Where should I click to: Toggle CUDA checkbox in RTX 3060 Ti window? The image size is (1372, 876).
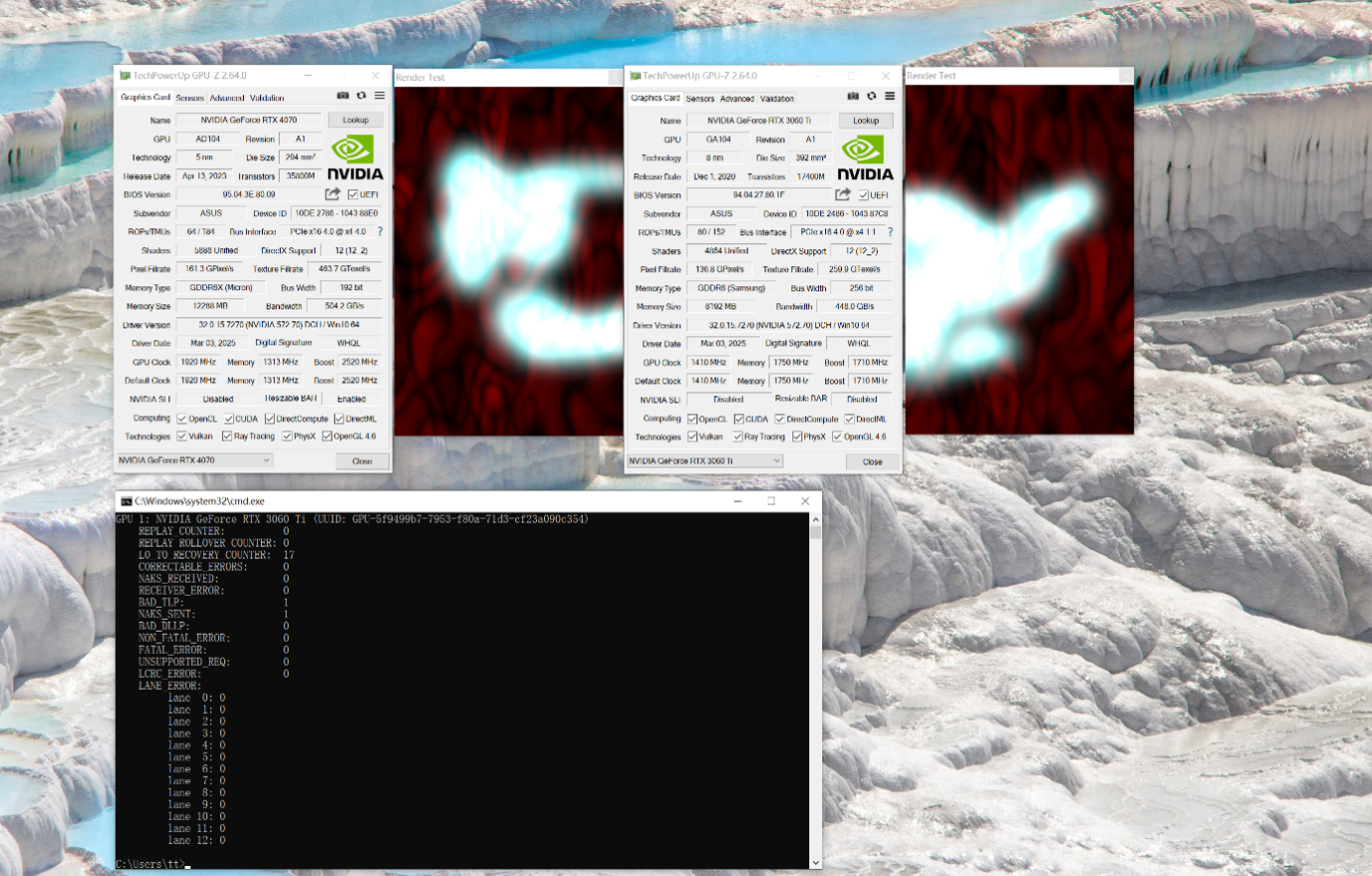click(x=739, y=420)
